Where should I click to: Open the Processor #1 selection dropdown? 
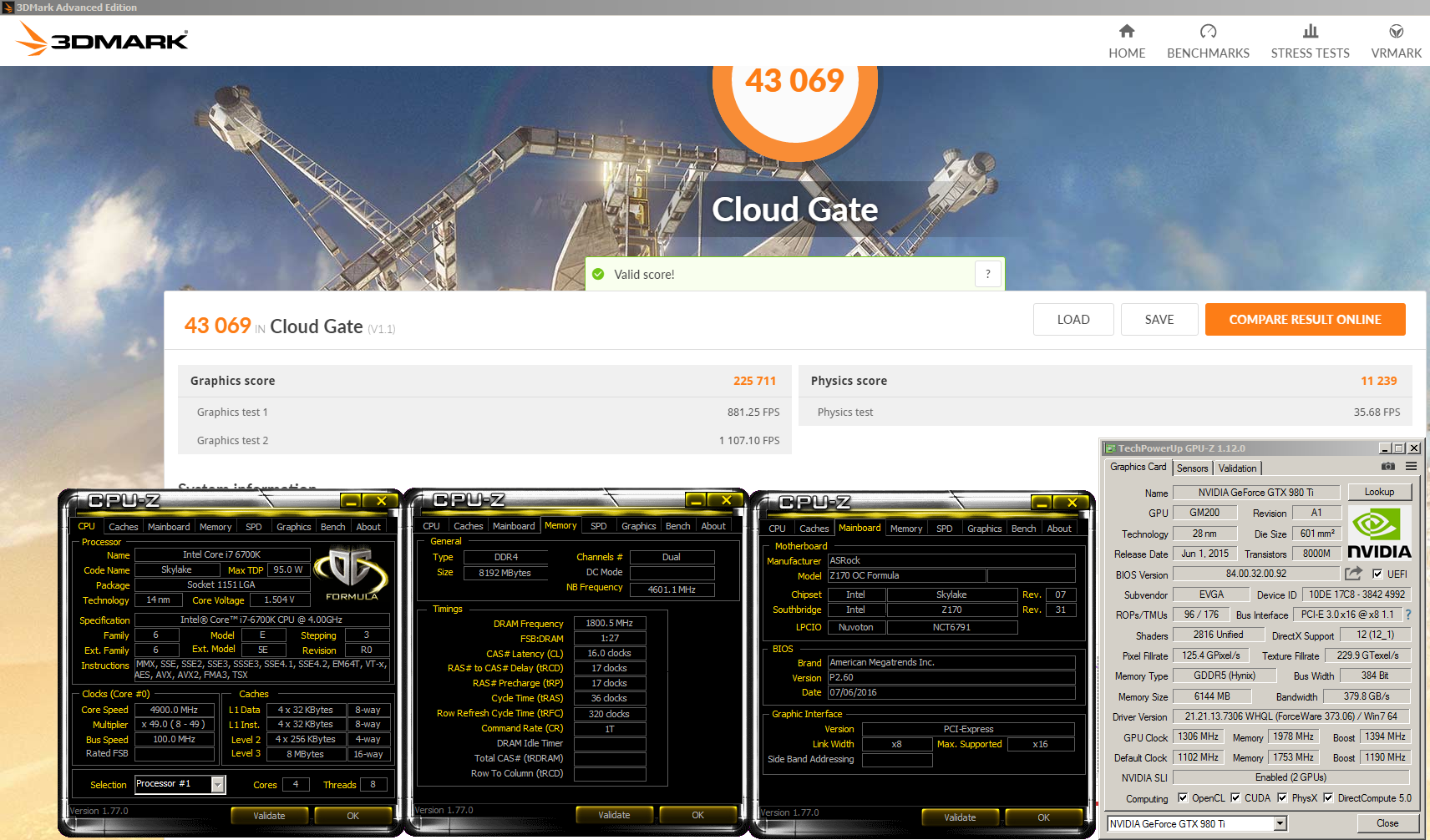[218, 784]
